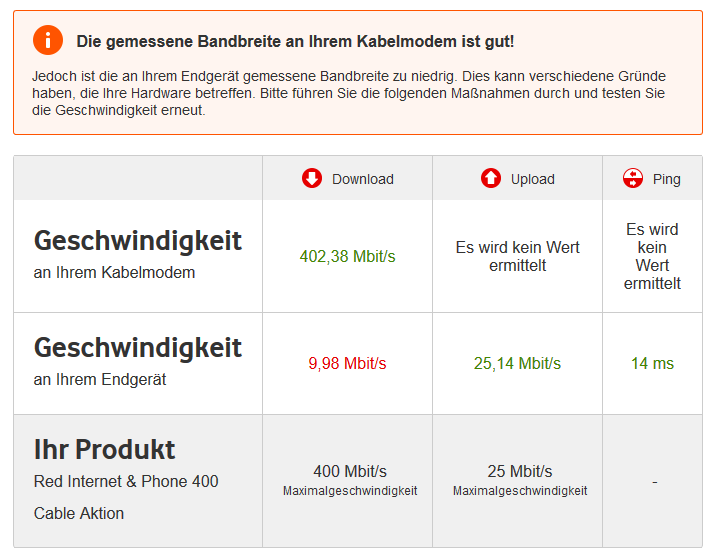Screen dimensions: 719x555
Task: Click the 'Ihr Produkt' heading
Action: point(104,449)
